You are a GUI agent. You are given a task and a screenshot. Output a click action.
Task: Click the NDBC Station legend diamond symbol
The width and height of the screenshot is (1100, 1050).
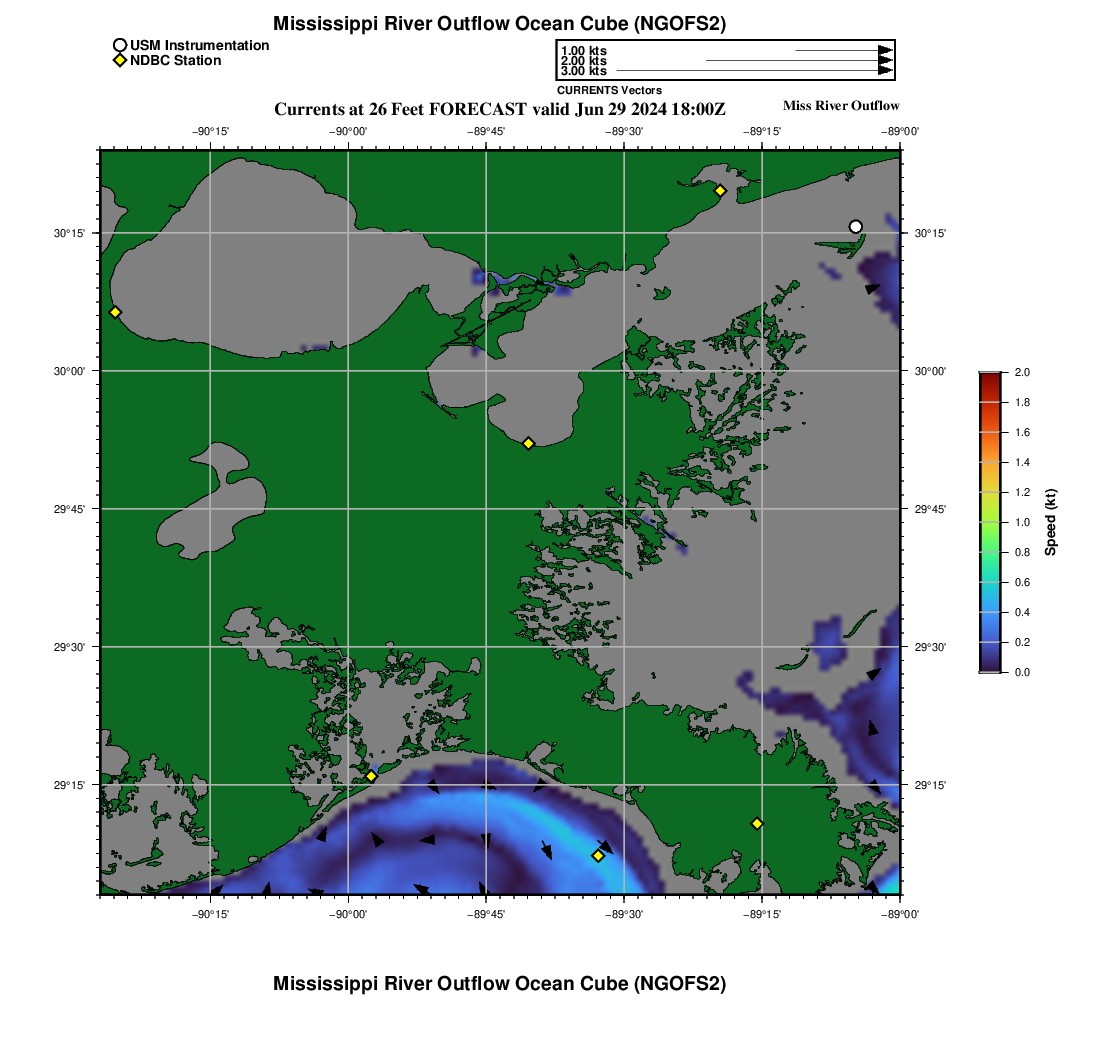point(119,61)
